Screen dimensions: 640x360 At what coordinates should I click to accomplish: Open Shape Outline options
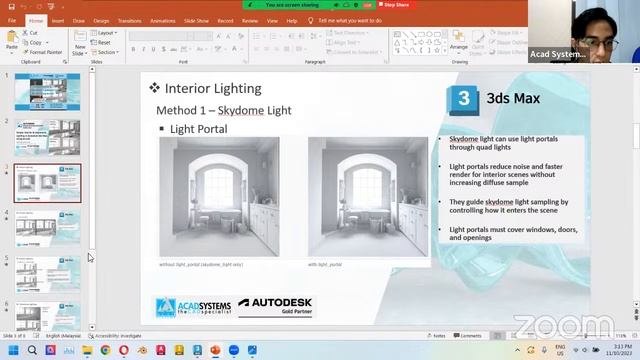pyautogui.click(x=508, y=42)
